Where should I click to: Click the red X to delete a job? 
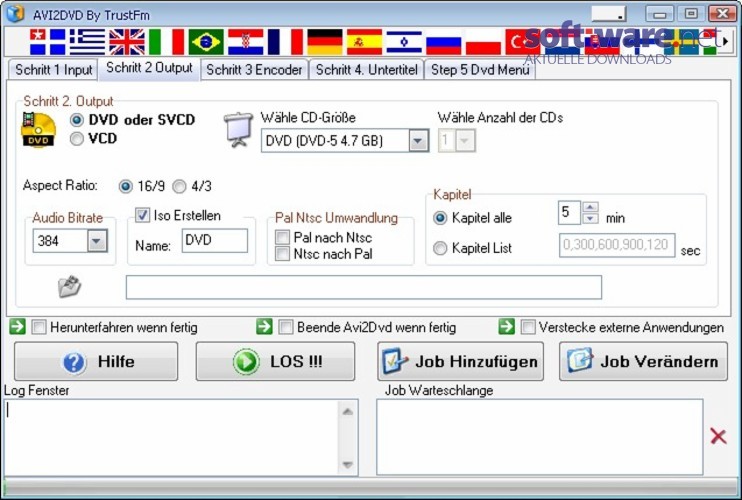[718, 436]
